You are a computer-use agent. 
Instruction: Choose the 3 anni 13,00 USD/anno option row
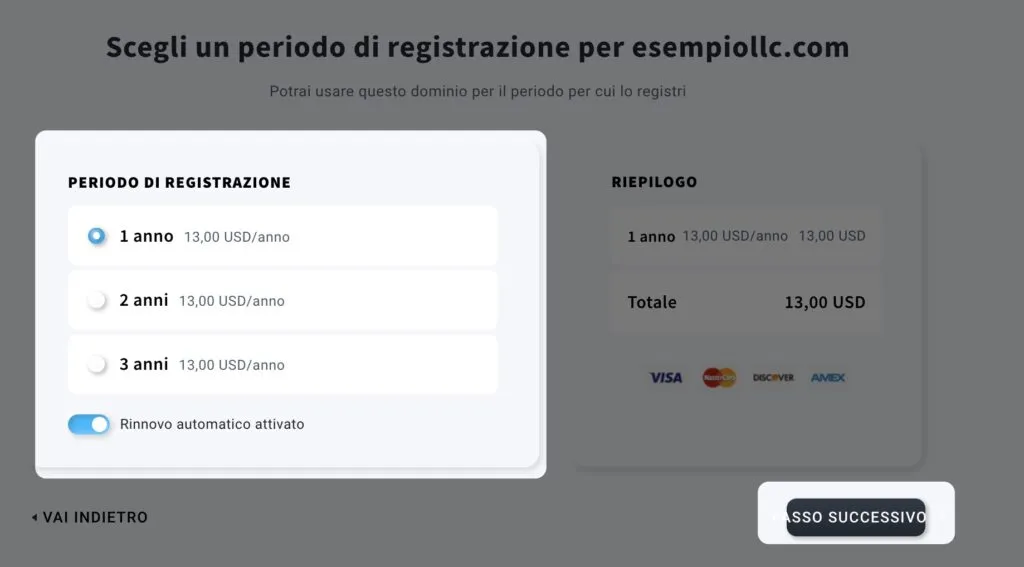[283, 364]
